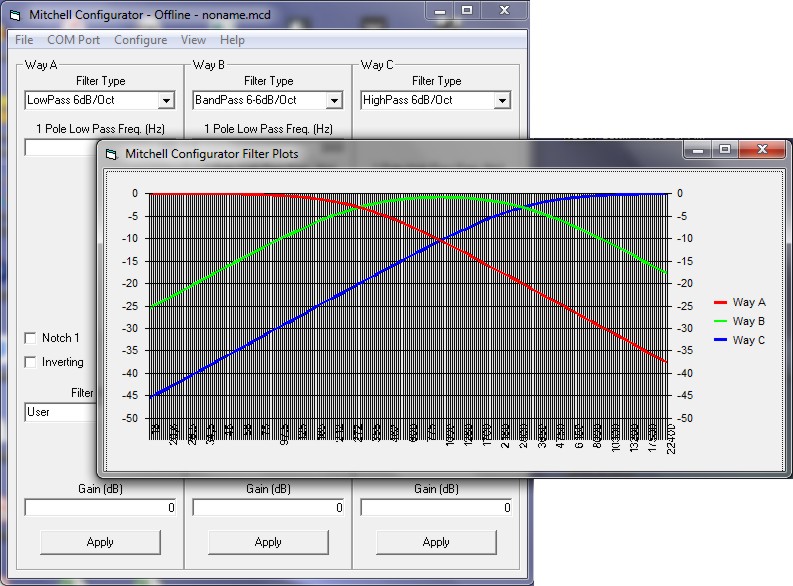Open the COM Port menu
Viewport: 793px width, 586px height.
tap(73, 40)
